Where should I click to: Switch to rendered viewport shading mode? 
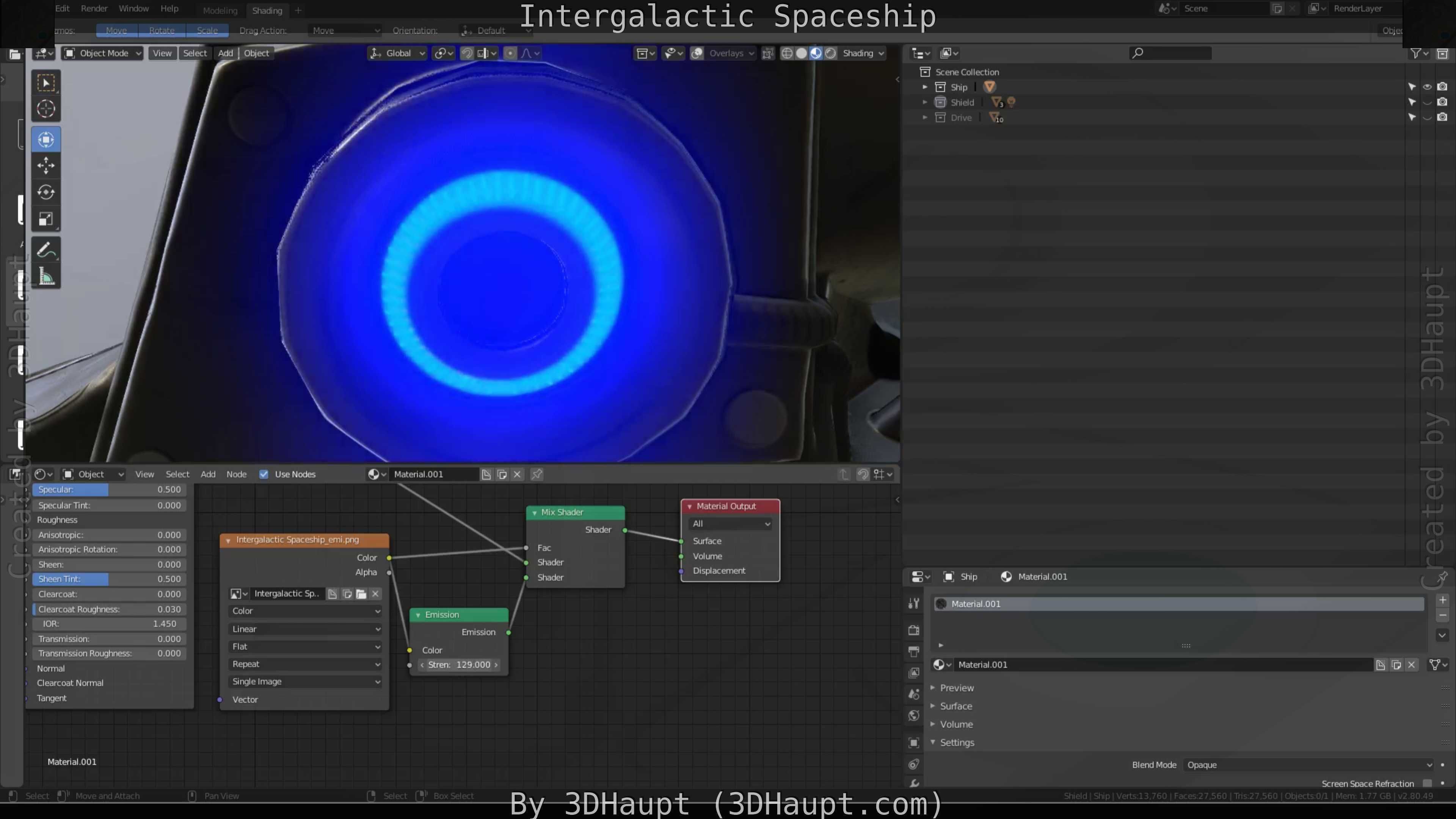830,53
